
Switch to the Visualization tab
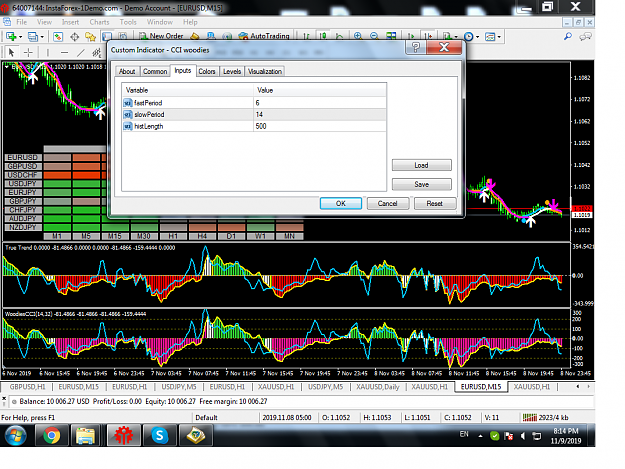tap(265, 71)
